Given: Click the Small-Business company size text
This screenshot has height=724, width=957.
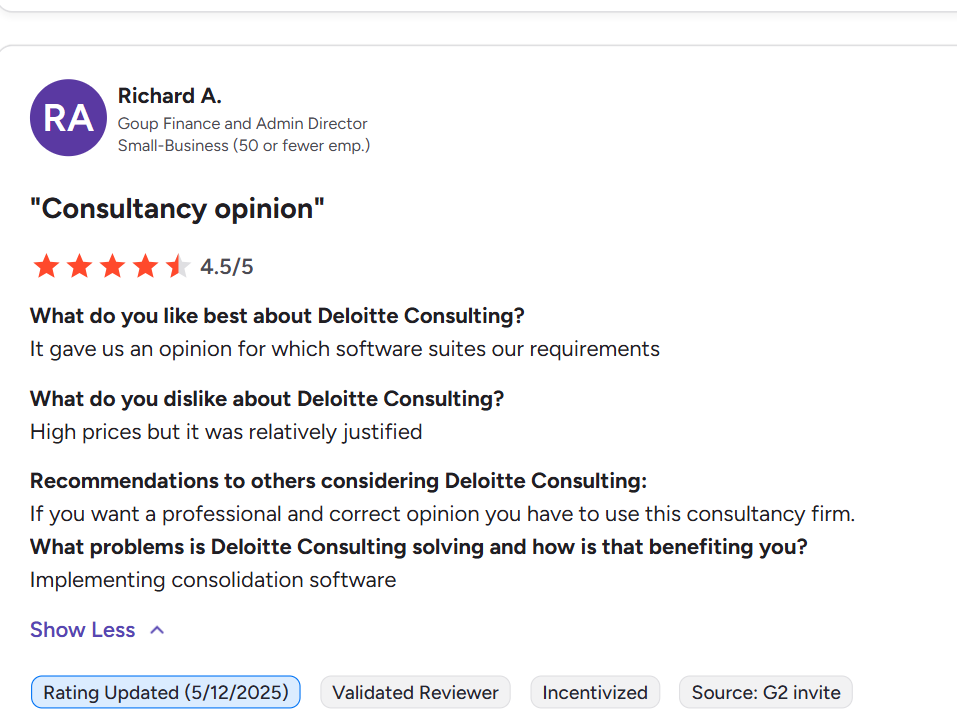Looking at the screenshot, I should (243, 146).
